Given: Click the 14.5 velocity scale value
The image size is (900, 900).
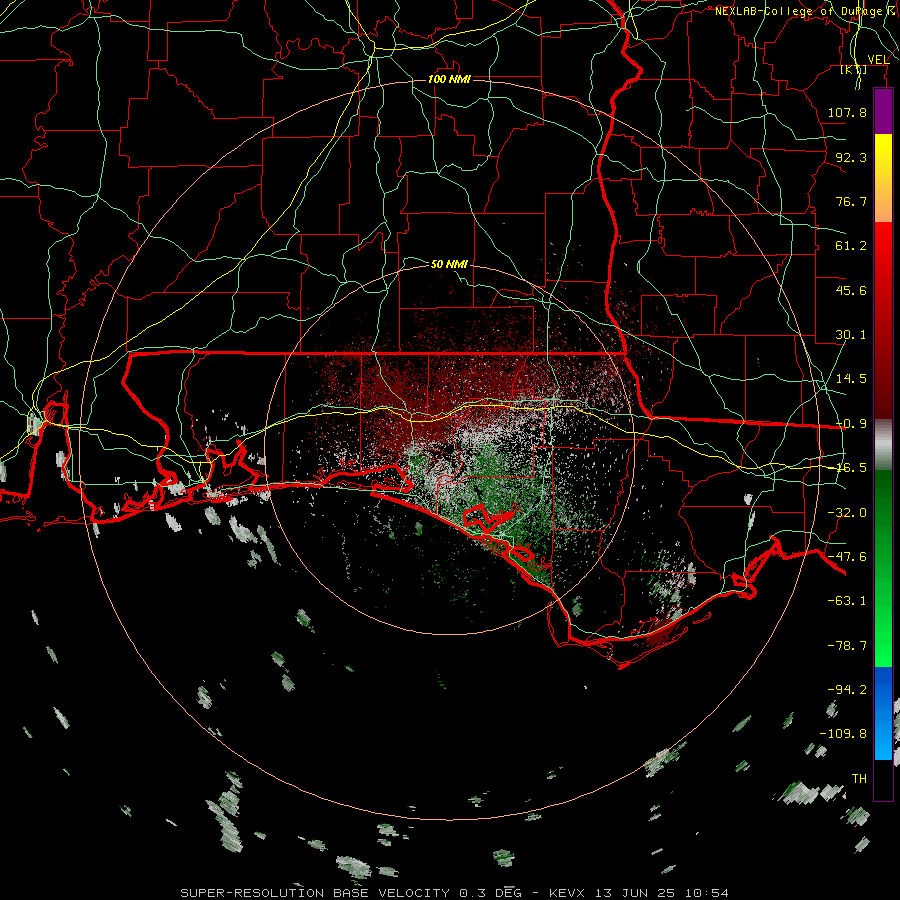Looking at the screenshot, I should click(851, 379).
